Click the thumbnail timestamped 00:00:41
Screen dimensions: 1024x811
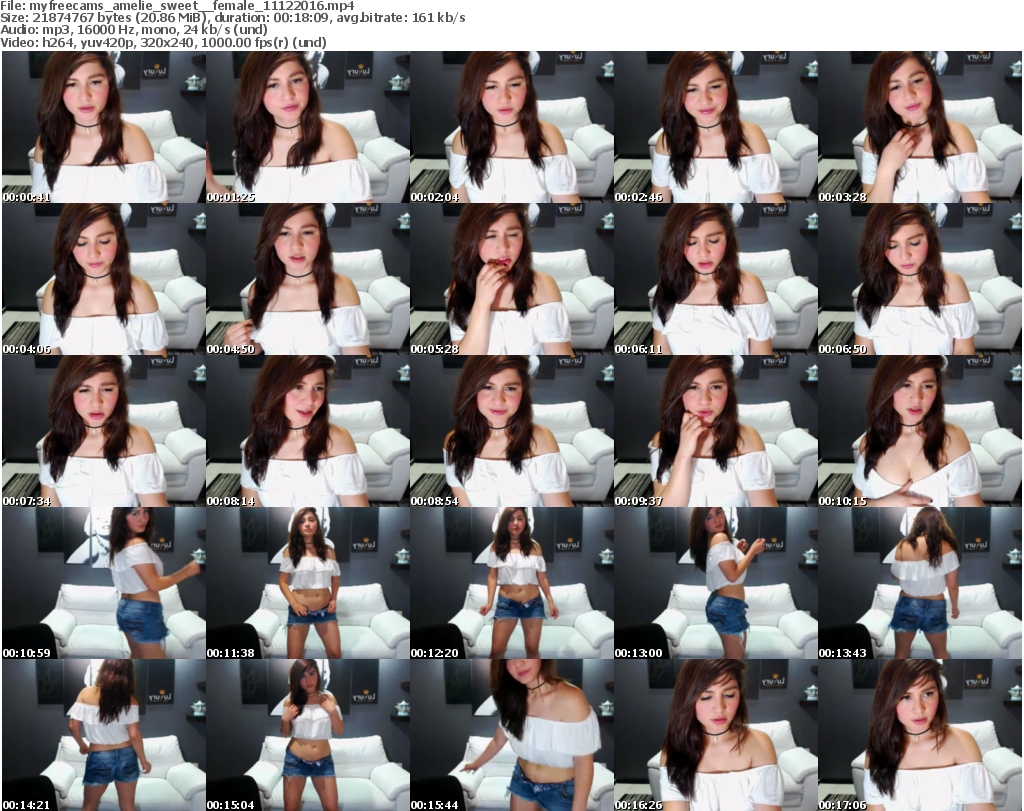tap(103, 127)
